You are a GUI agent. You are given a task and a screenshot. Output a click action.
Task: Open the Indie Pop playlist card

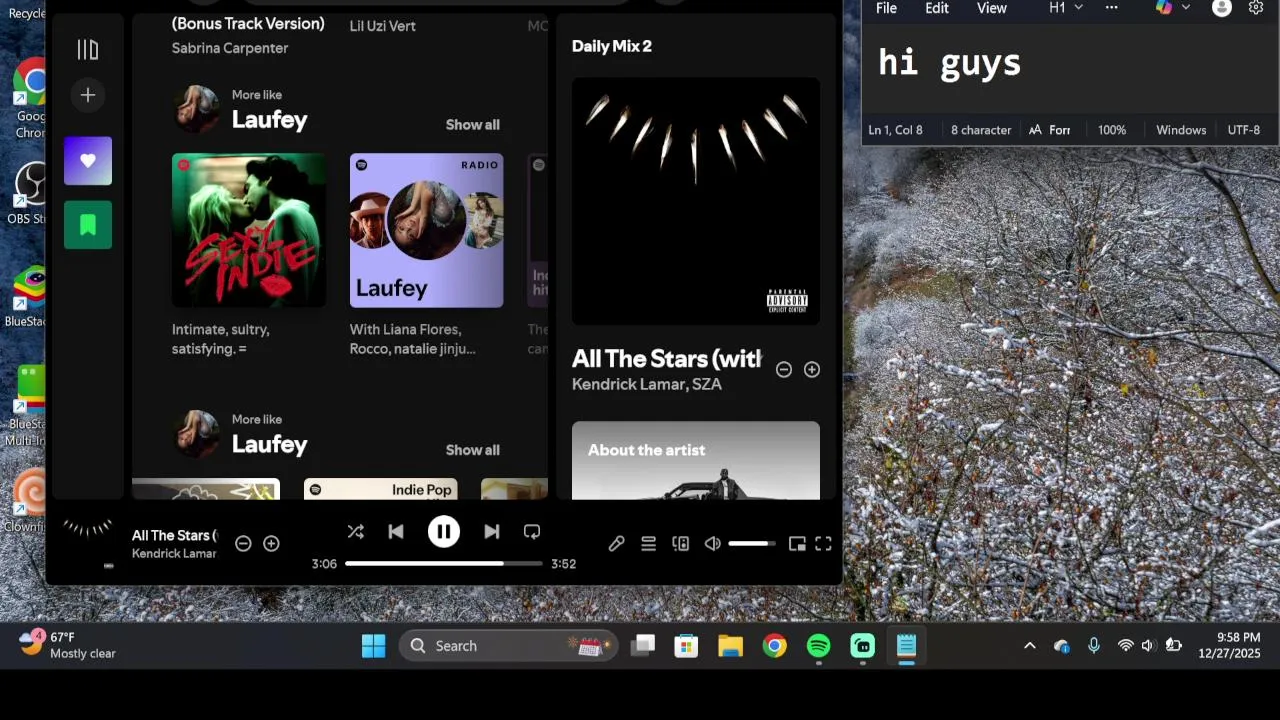381,489
